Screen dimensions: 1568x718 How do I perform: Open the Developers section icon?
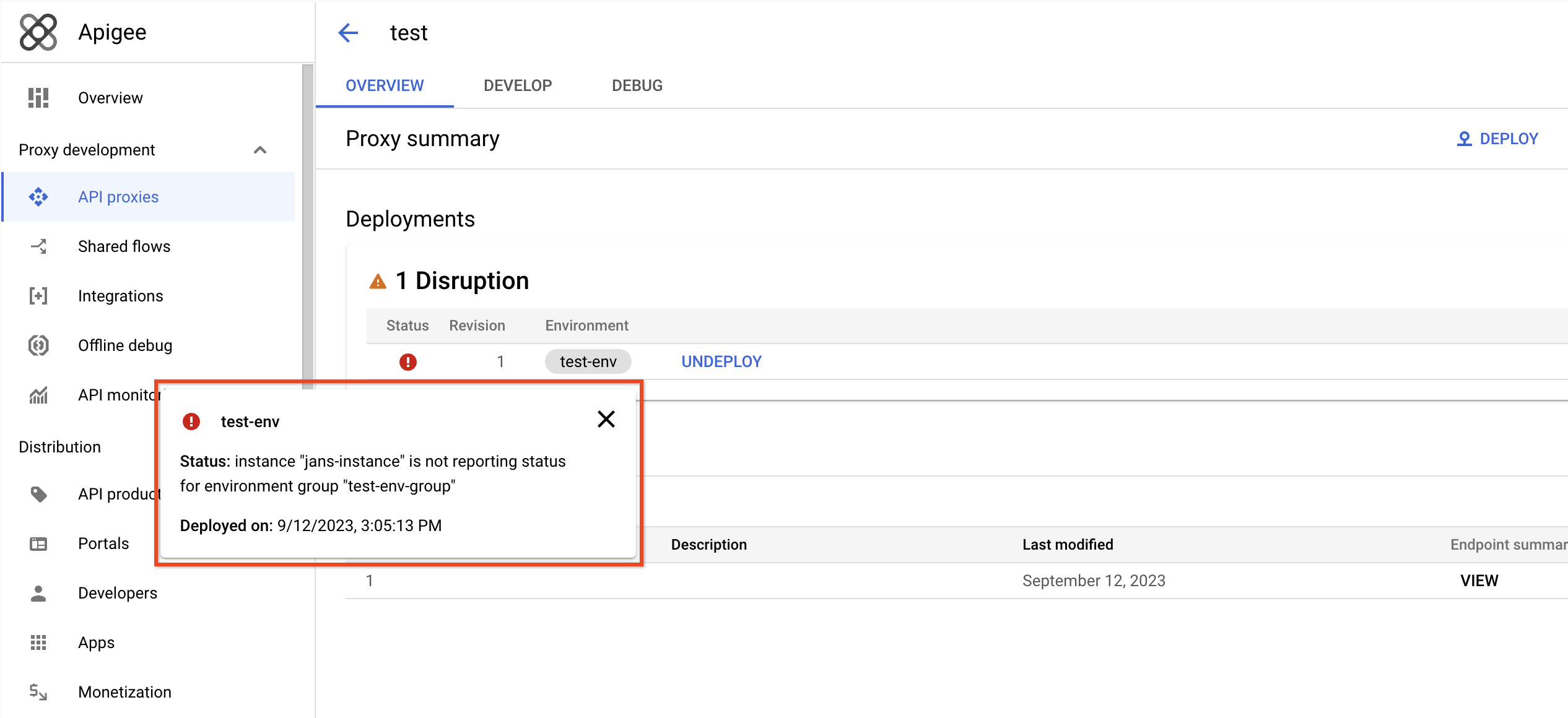click(38, 593)
